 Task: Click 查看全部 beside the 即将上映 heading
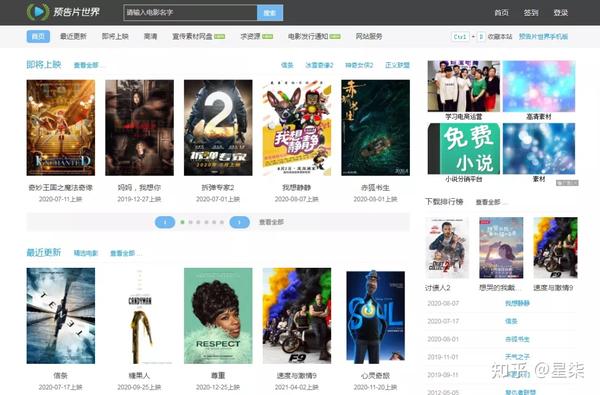pyautogui.click(x=86, y=65)
